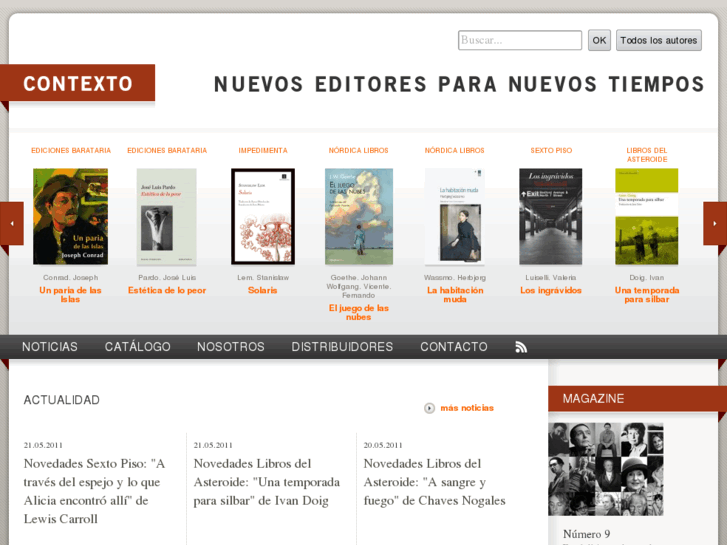Click the ACTUALIDAD section heading
The image size is (727, 545).
click(x=62, y=400)
